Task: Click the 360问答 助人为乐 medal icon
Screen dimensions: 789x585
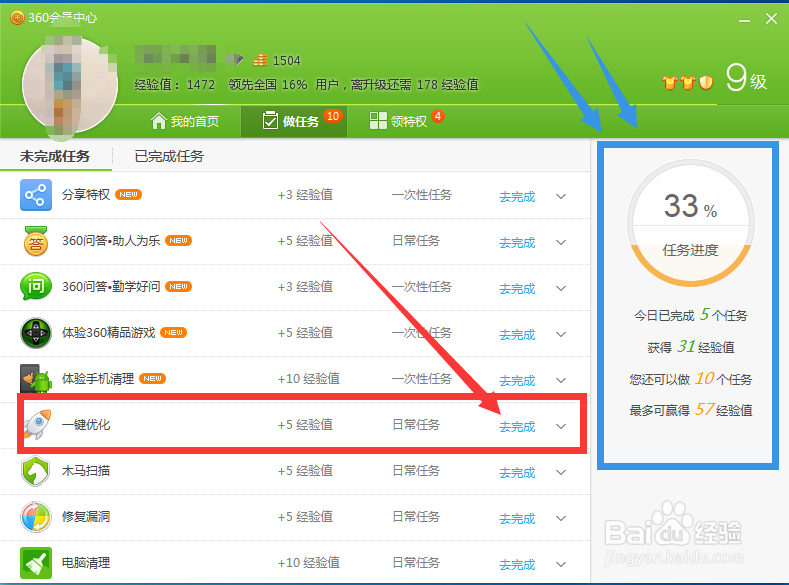Action: tap(36, 241)
